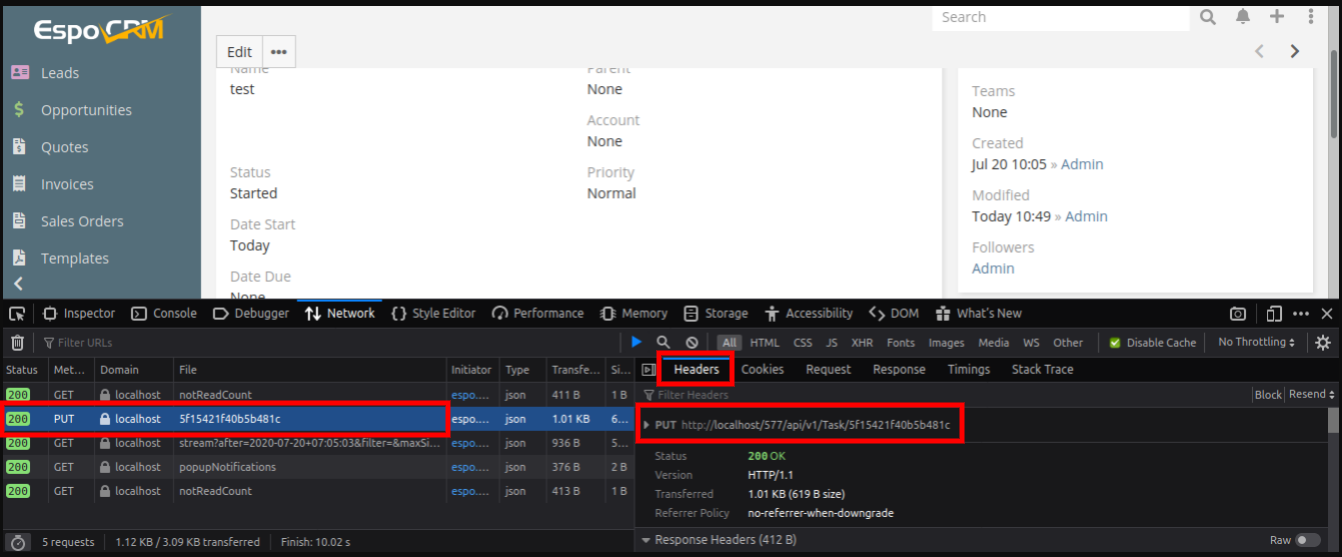Open the Admin link under Followers
Image resolution: width=1342 pixels, height=557 pixels.
tap(993, 268)
